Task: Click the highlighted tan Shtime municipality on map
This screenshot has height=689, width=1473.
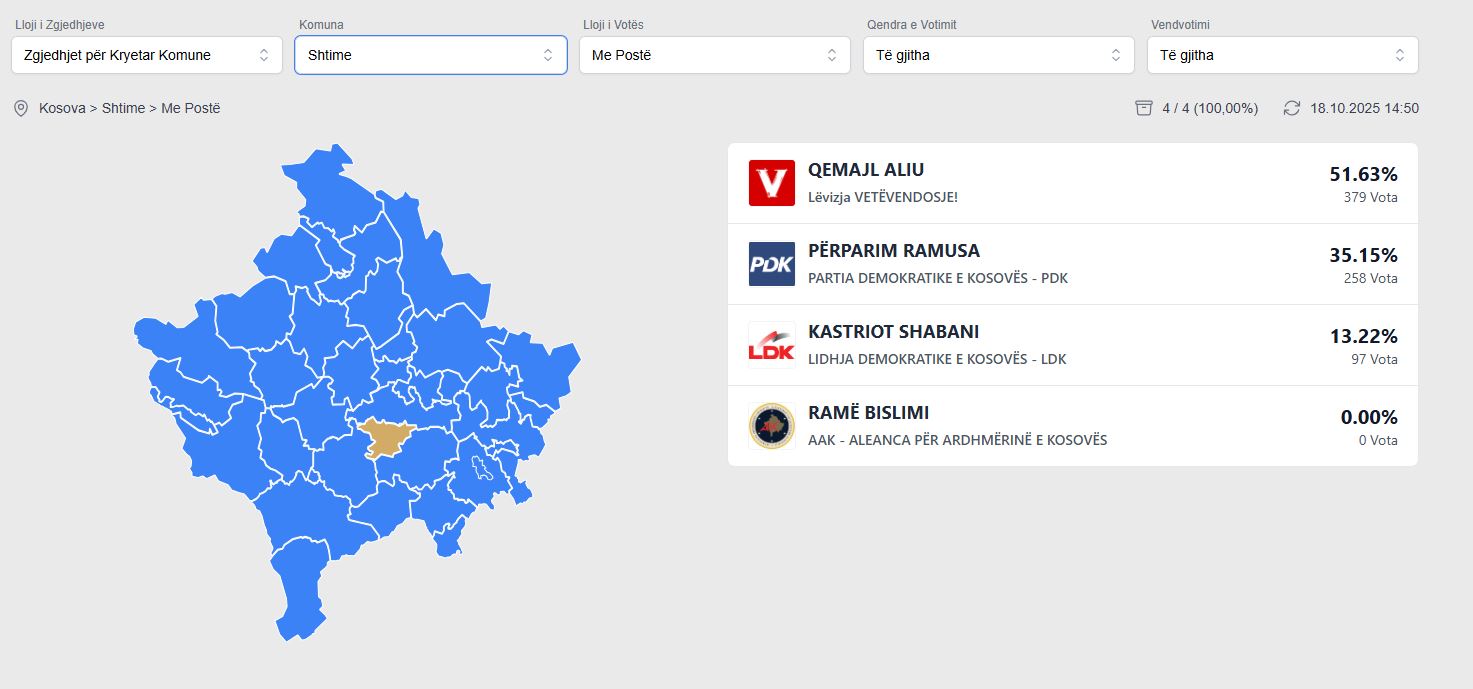Action: point(384,437)
